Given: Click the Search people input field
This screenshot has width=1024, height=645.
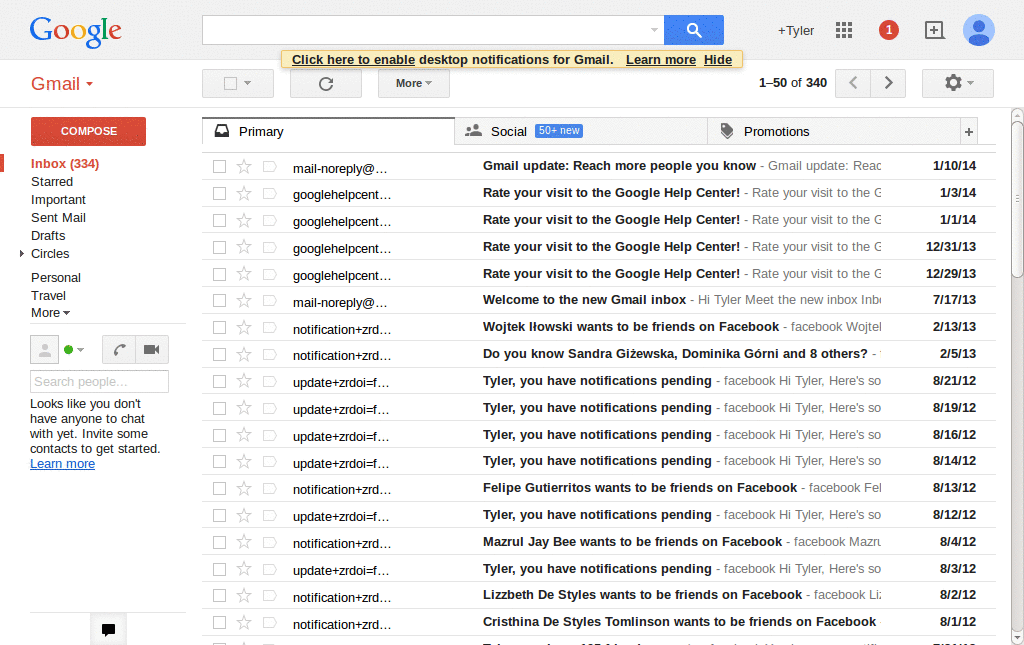Looking at the screenshot, I should (x=99, y=381).
